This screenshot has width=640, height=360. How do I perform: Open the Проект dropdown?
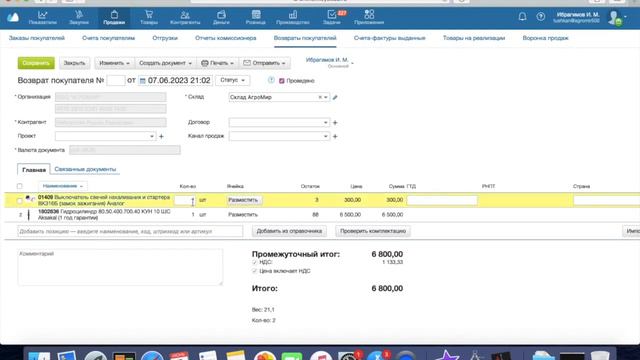pyautogui.click(x=151, y=136)
